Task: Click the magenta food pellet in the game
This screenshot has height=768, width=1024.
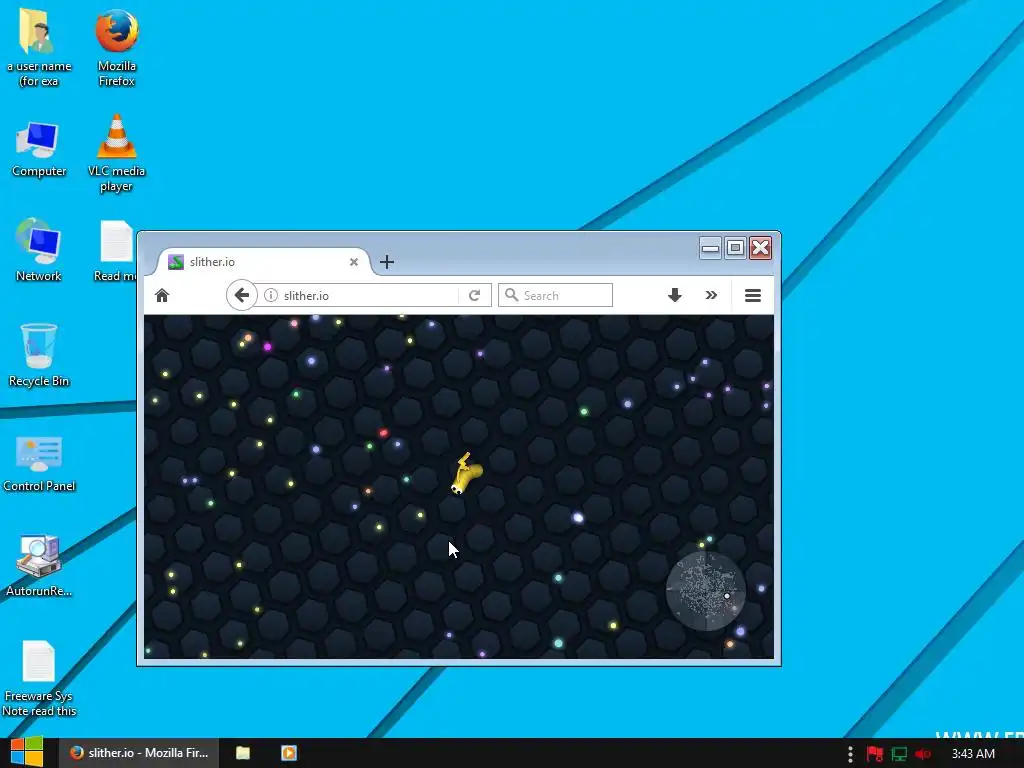Action: (x=267, y=347)
